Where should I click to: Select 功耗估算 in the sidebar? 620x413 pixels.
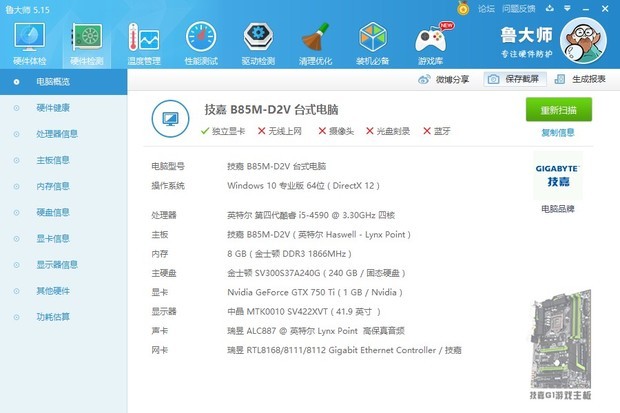click(x=63, y=317)
